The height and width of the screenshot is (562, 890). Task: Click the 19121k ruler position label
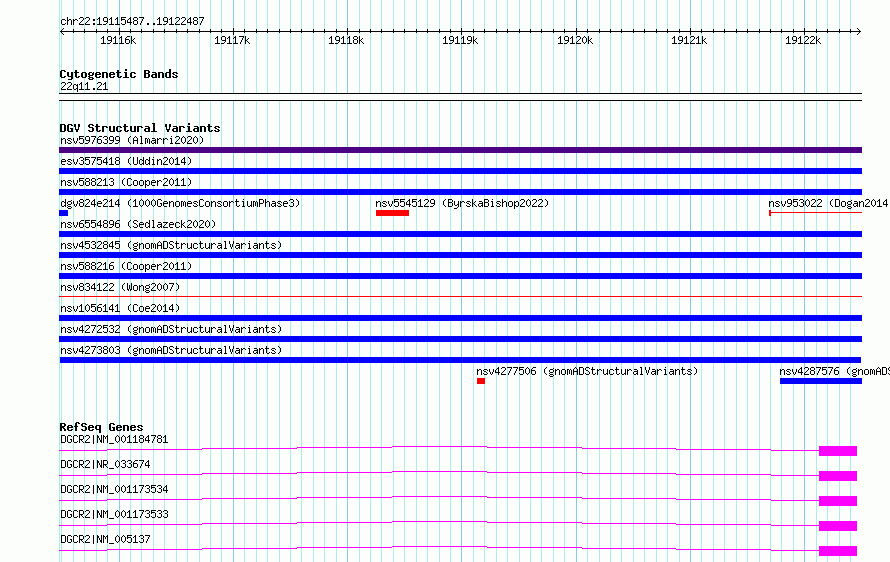click(689, 40)
